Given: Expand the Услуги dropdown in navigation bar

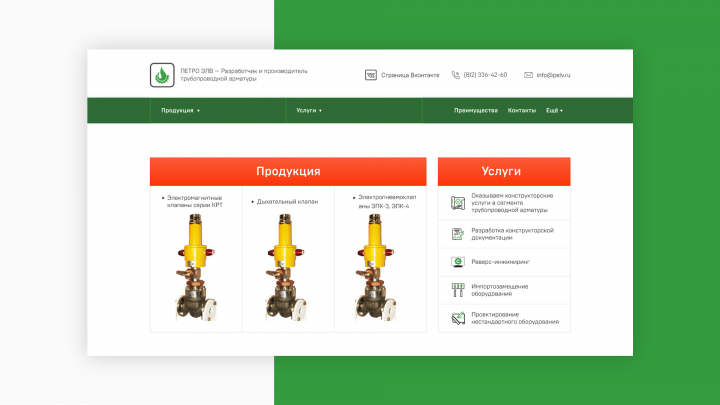Looking at the screenshot, I should coord(309,111).
